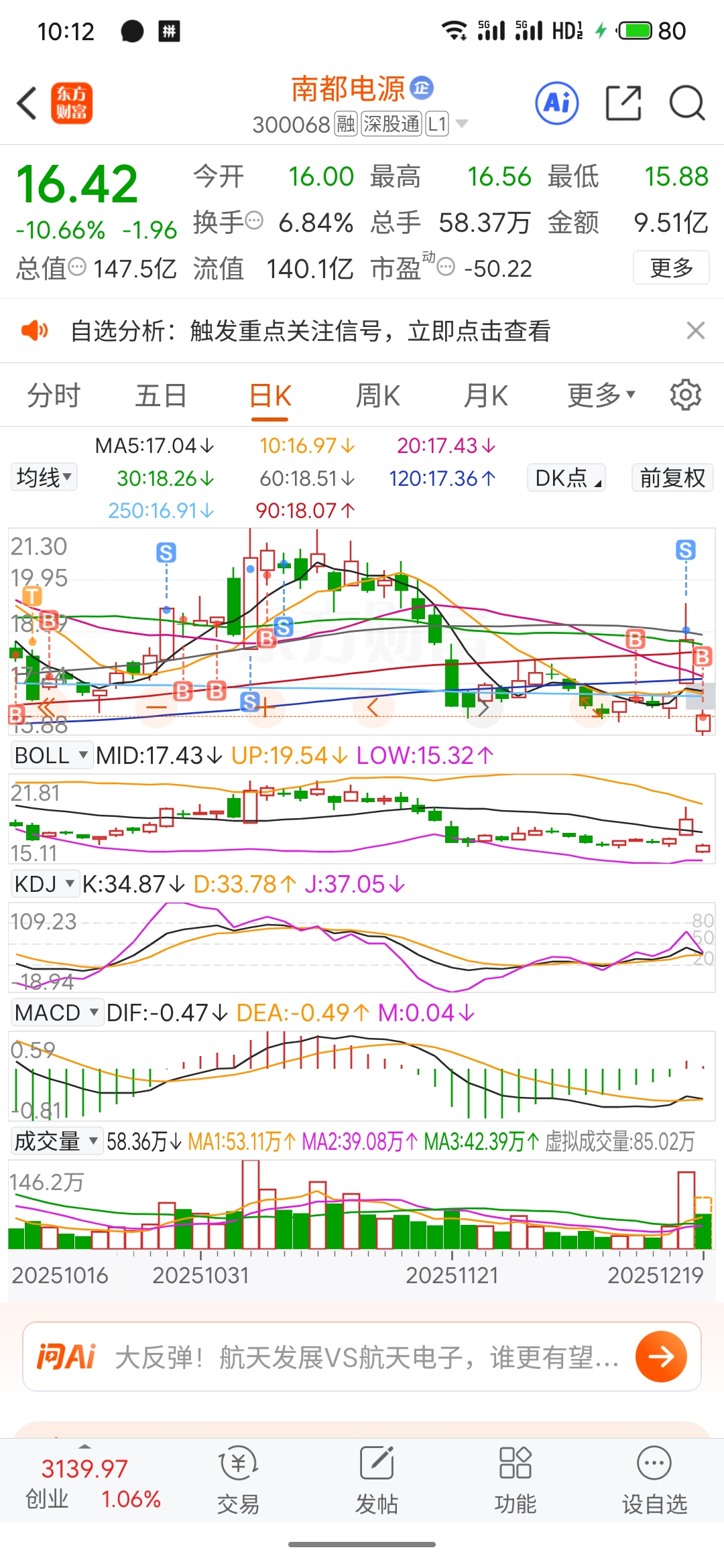The width and height of the screenshot is (724, 1568).
Task: Share the stock page via share icon
Action: click(623, 104)
